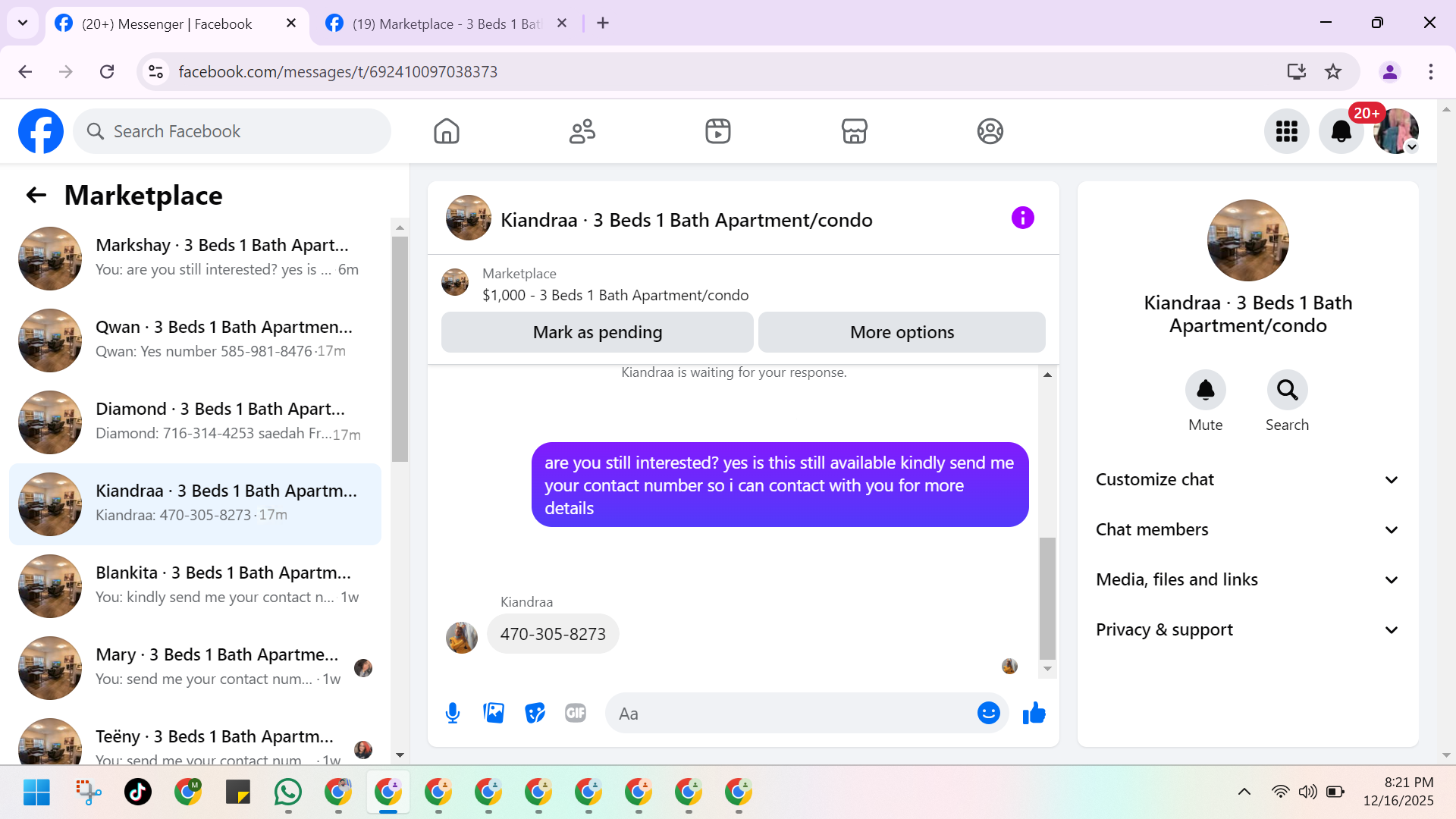
Task: Open the $1,000 Marketplace listing link
Action: 615,295
